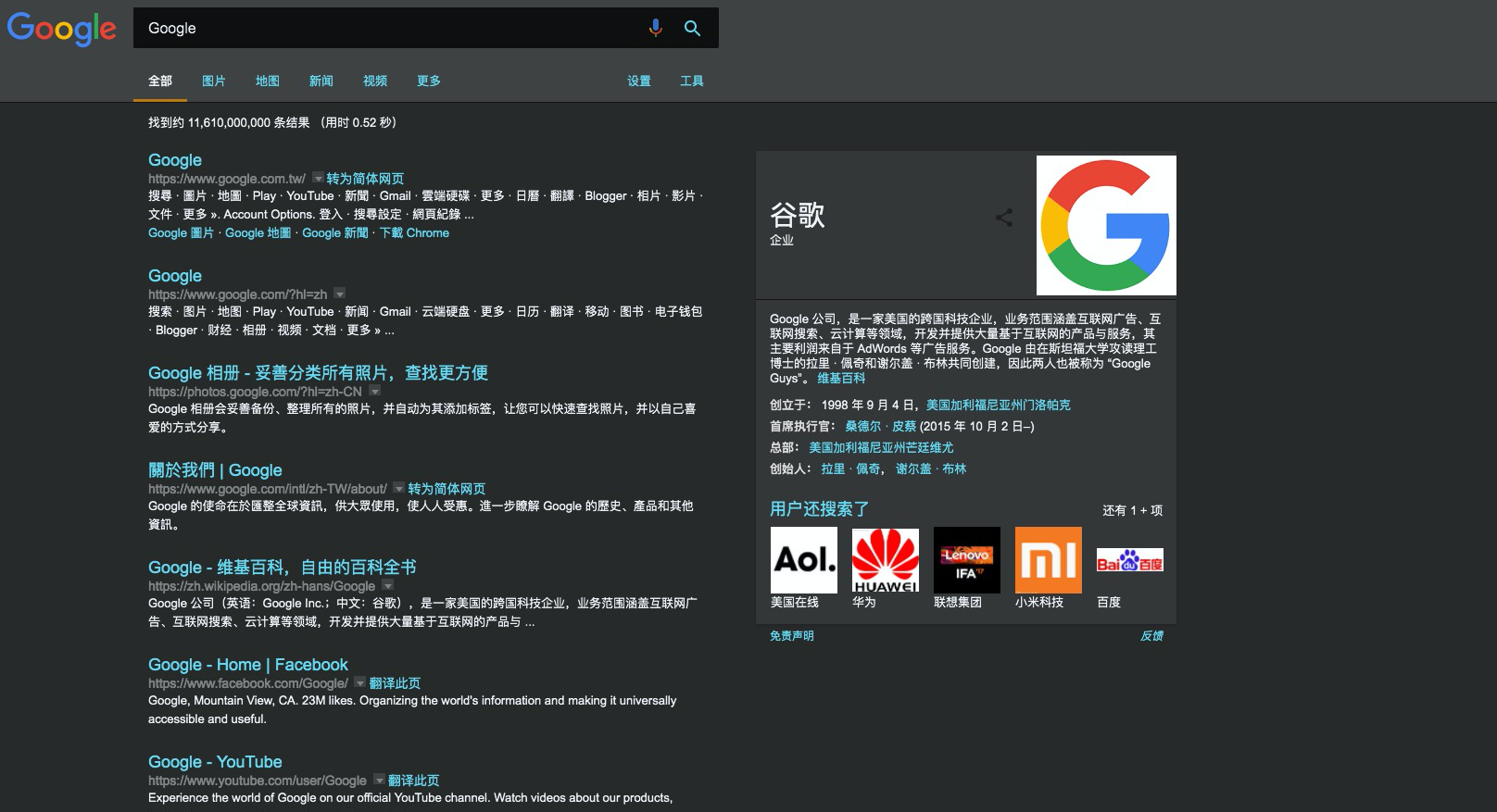Screen dimensions: 1497x812
Task: Click the result count text 找到约 11,610,000,000 条结果
Action: click(x=229, y=122)
